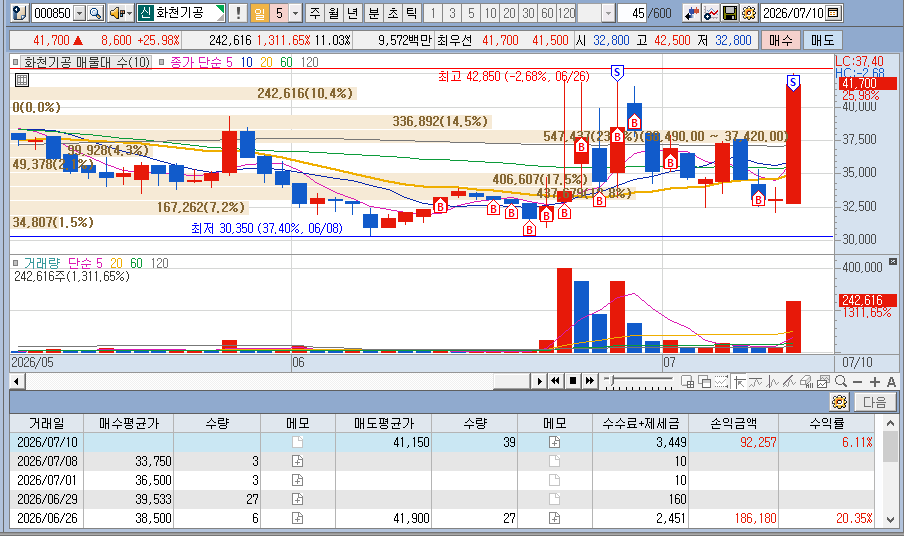Open buy memo icon in 2026/06/29 row
The image size is (904, 536).
(297, 499)
